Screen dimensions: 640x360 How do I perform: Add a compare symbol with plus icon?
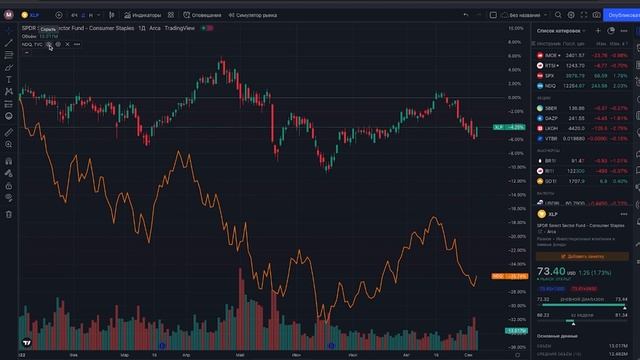point(59,15)
